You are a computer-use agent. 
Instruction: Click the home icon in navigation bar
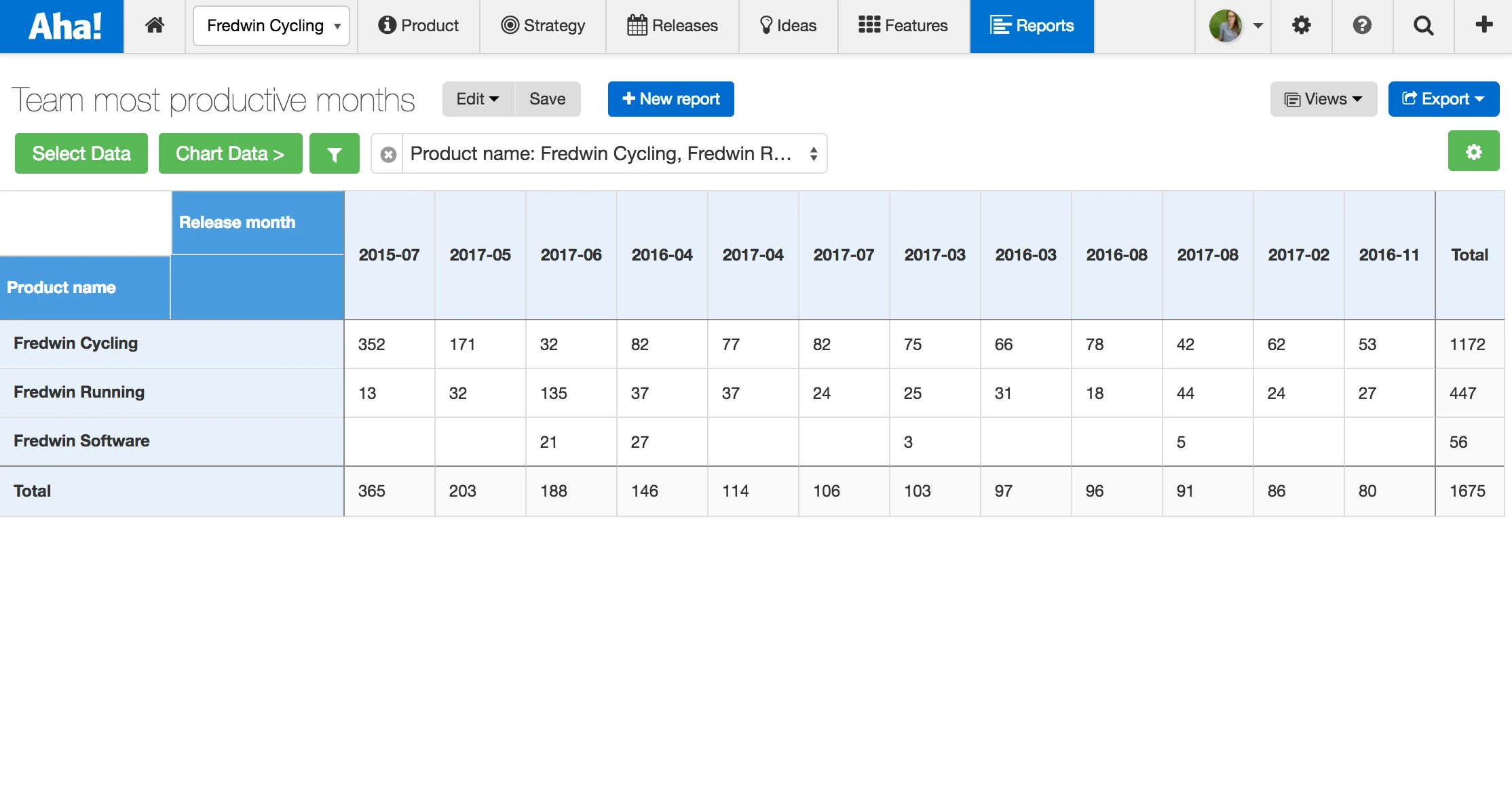[155, 26]
